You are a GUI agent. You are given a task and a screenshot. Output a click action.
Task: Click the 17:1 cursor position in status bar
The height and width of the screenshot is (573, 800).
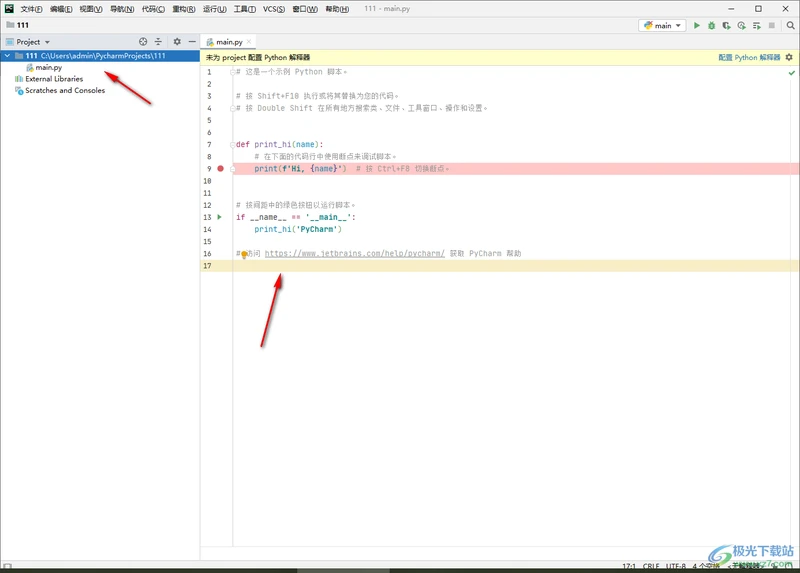[x=629, y=566]
